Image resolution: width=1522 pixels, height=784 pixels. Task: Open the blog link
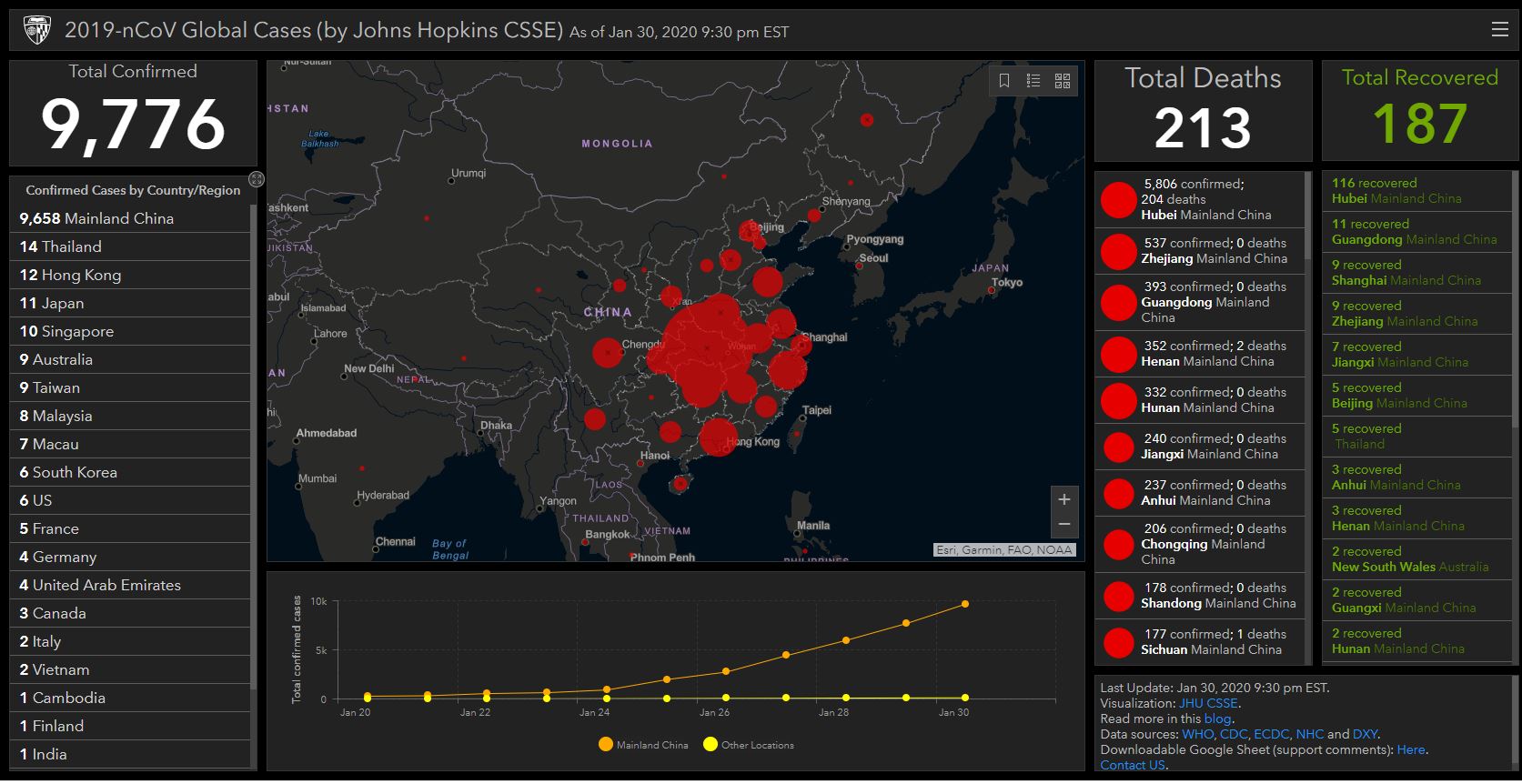(x=1217, y=719)
